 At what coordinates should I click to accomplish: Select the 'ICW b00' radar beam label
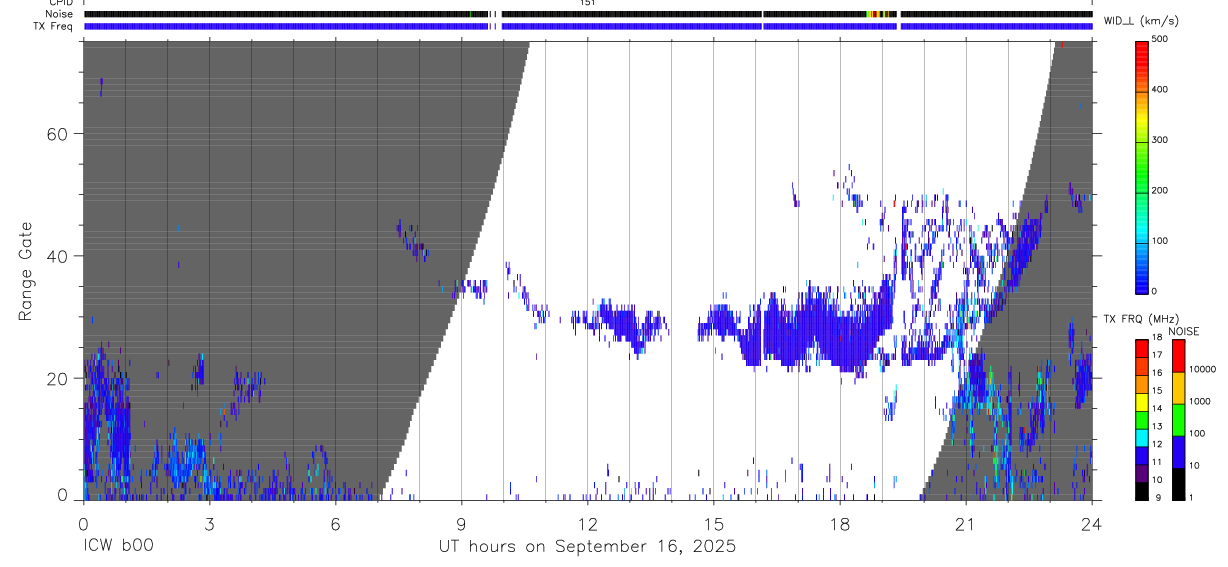coord(118,547)
